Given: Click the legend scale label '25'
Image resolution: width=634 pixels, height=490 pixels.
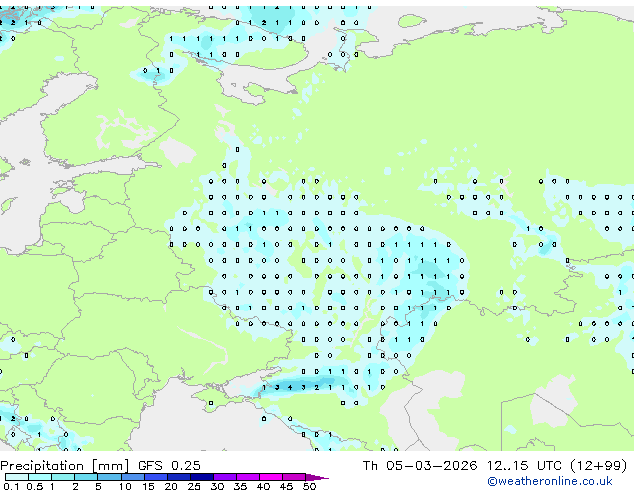Looking at the screenshot, I should (x=194, y=486).
